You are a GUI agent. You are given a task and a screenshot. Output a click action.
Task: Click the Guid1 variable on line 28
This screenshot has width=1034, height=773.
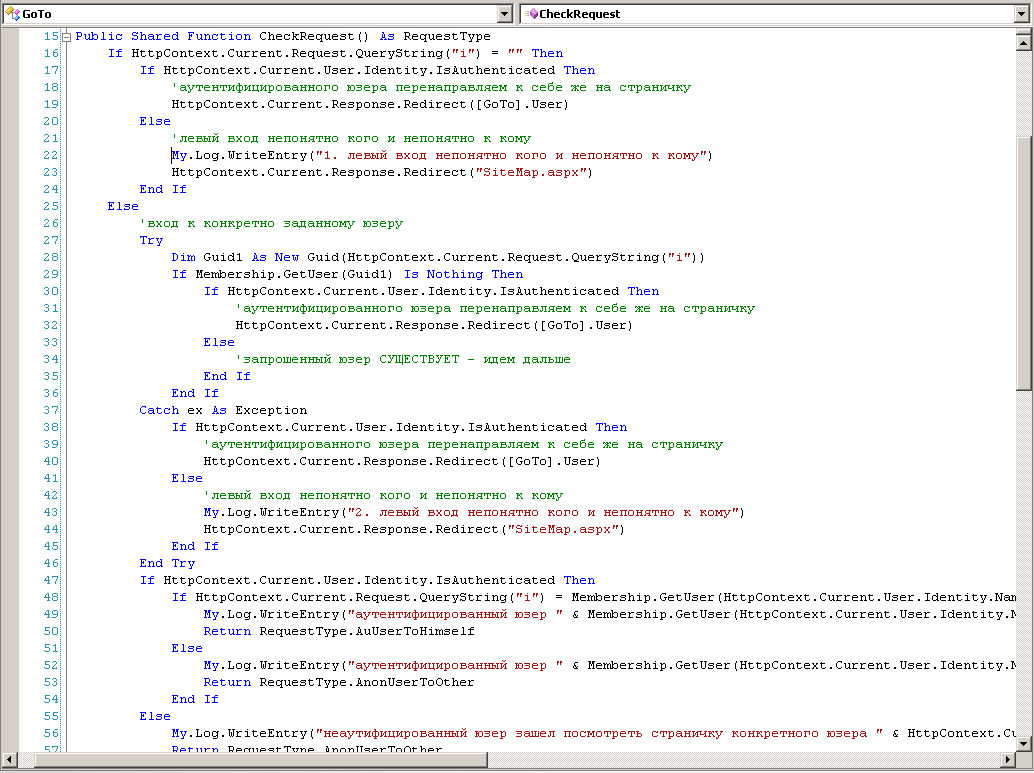(223, 257)
